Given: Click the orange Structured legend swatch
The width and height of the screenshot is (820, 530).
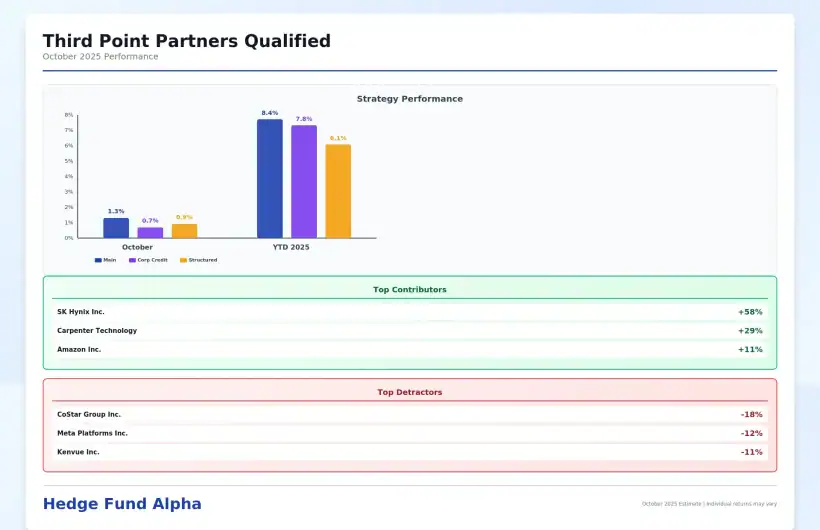Looking at the screenshot, I should [x=183, y=260].
